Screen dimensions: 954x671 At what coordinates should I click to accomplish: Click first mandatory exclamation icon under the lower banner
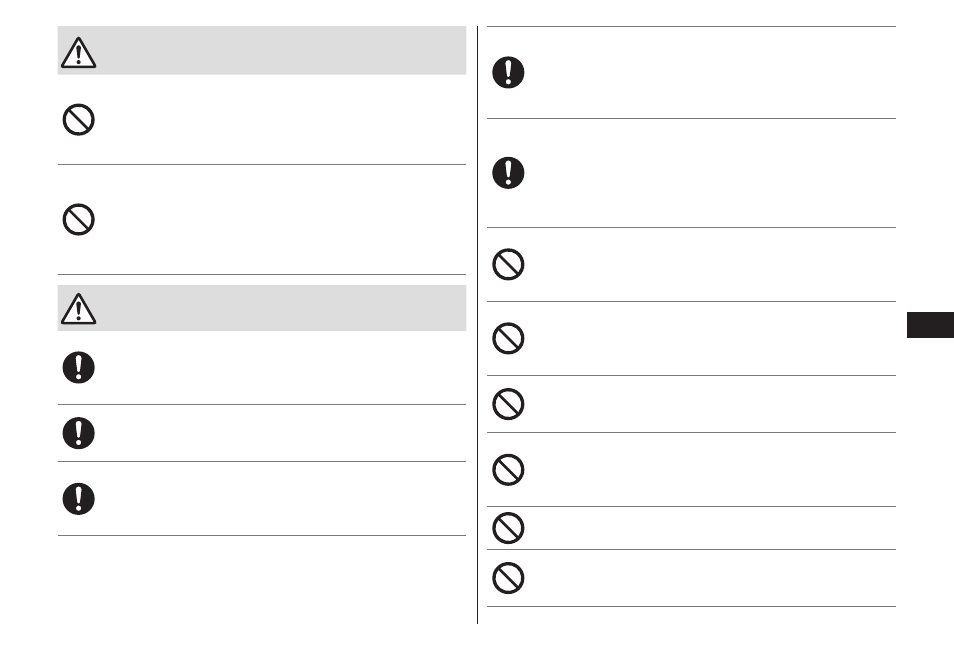pos(78,367)
